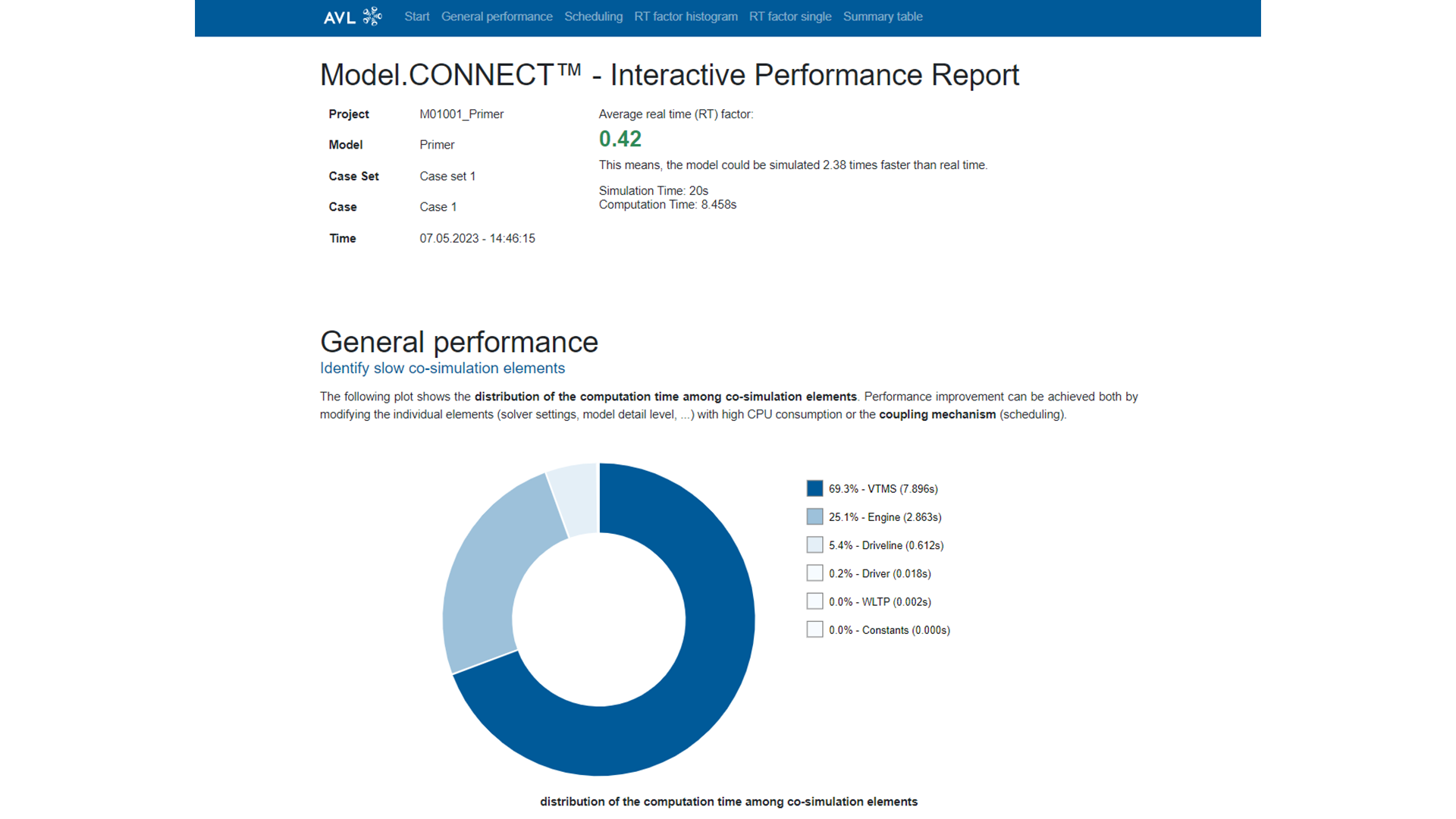Select legend entry 25.1% - Engine (2.863s)
This screenshot has height=819, width=1456.
pos(885,517)
